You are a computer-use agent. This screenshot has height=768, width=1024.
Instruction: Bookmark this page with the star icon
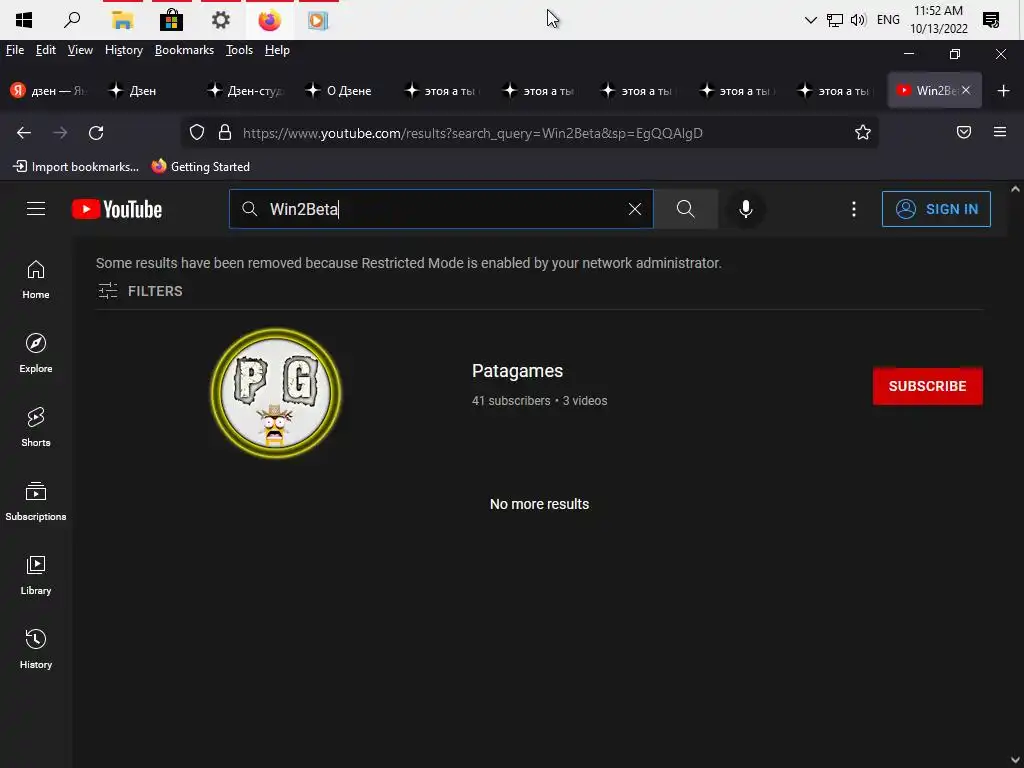(863, 133)
